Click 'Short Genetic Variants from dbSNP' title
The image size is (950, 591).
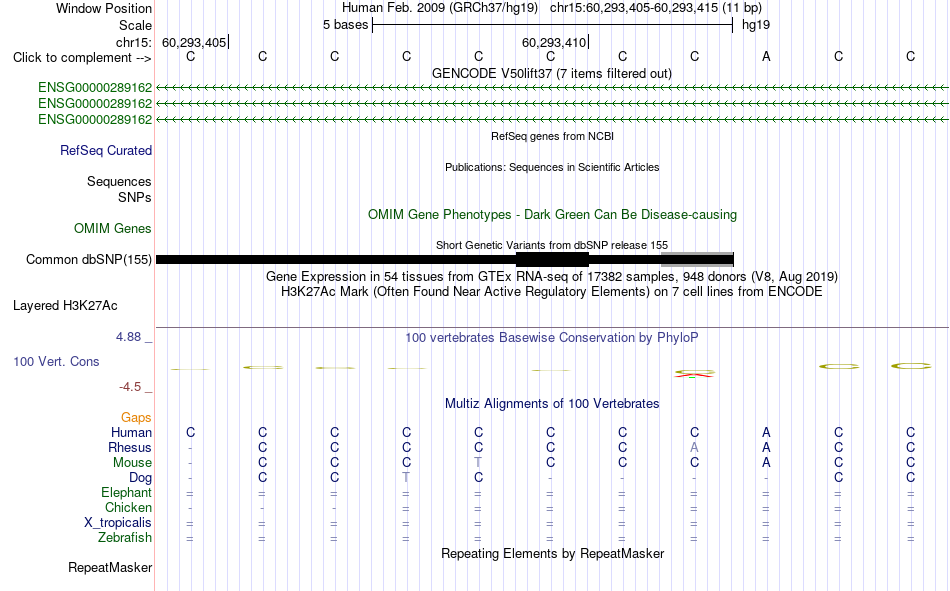552,245
